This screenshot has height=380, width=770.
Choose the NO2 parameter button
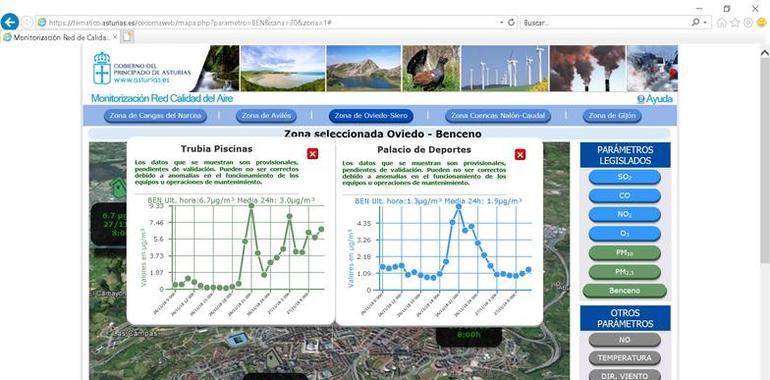[x=624, y=215]
